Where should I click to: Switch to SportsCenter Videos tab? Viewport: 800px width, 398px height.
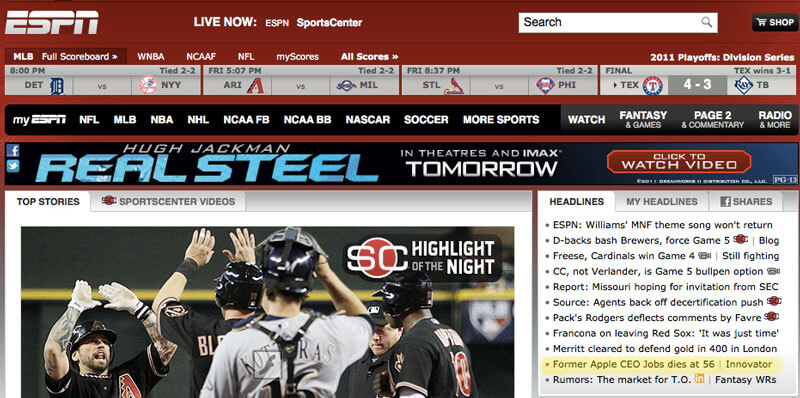168,201
